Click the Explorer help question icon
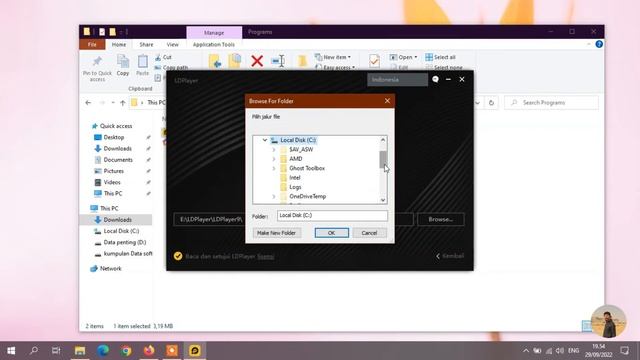Viewport: 640px width, 360px height. coord(599,44)
